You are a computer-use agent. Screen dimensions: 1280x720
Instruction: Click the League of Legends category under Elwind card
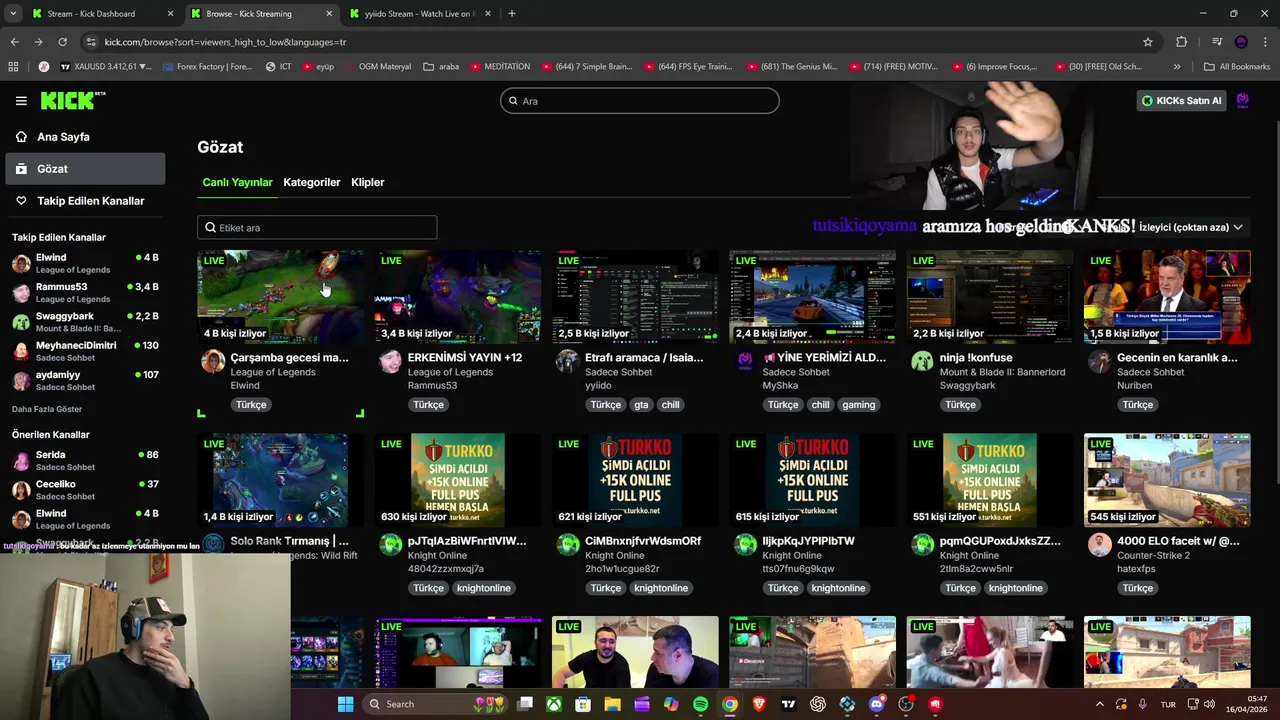(x=273, y=372)
